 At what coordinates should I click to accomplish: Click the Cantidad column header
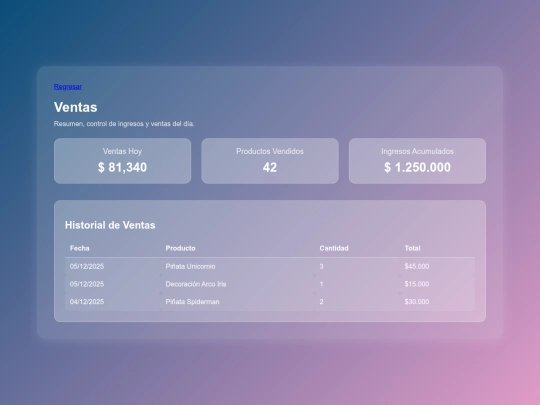point(334,248)
